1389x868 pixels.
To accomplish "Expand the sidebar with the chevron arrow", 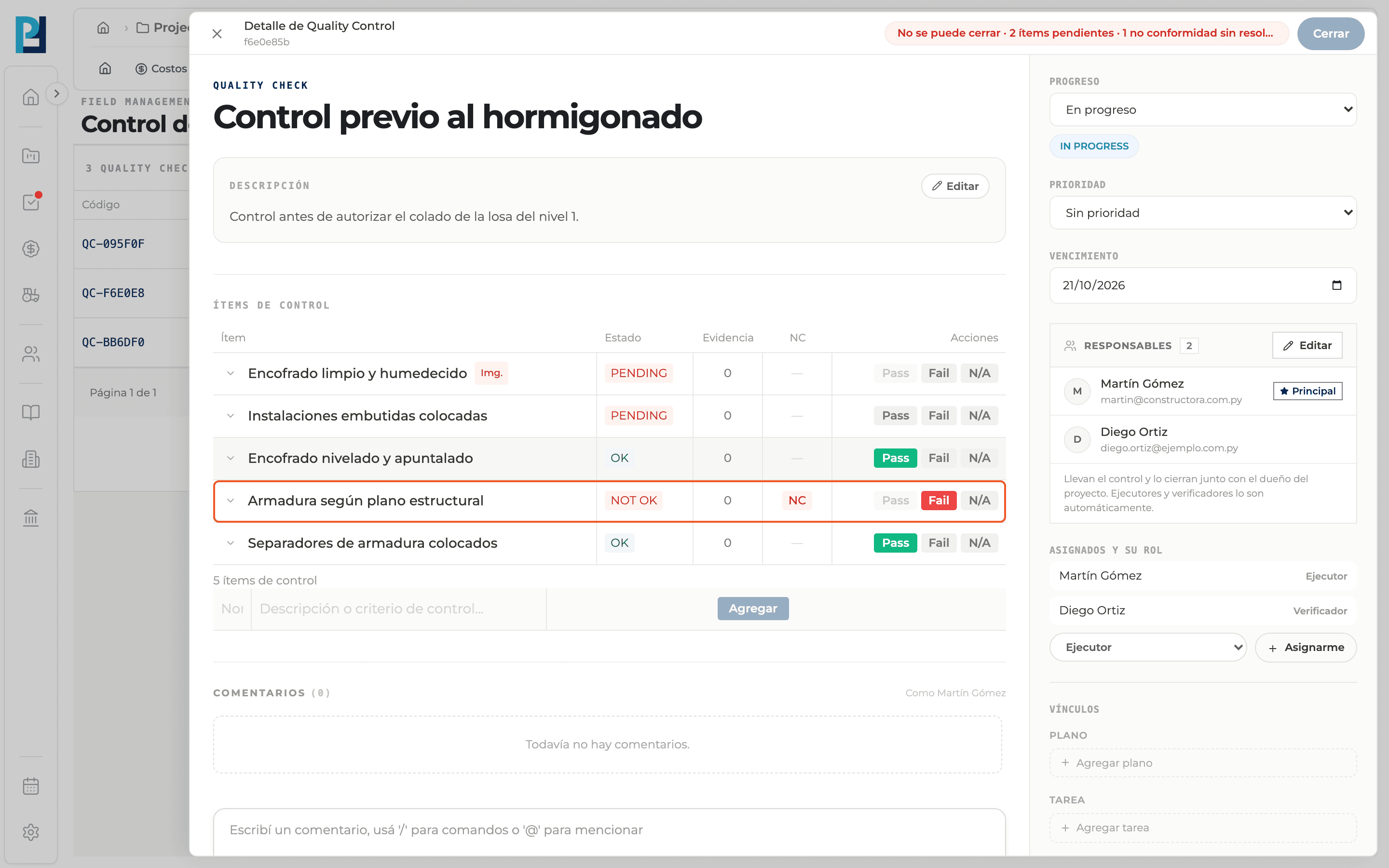I will (x=56, y=94).
